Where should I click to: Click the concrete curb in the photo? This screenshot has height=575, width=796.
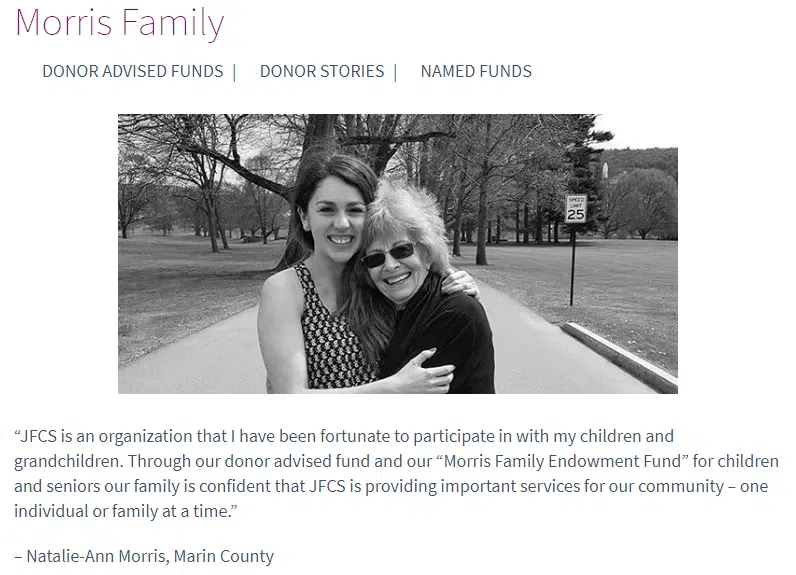pyautogui.click(x=620, y=354)
